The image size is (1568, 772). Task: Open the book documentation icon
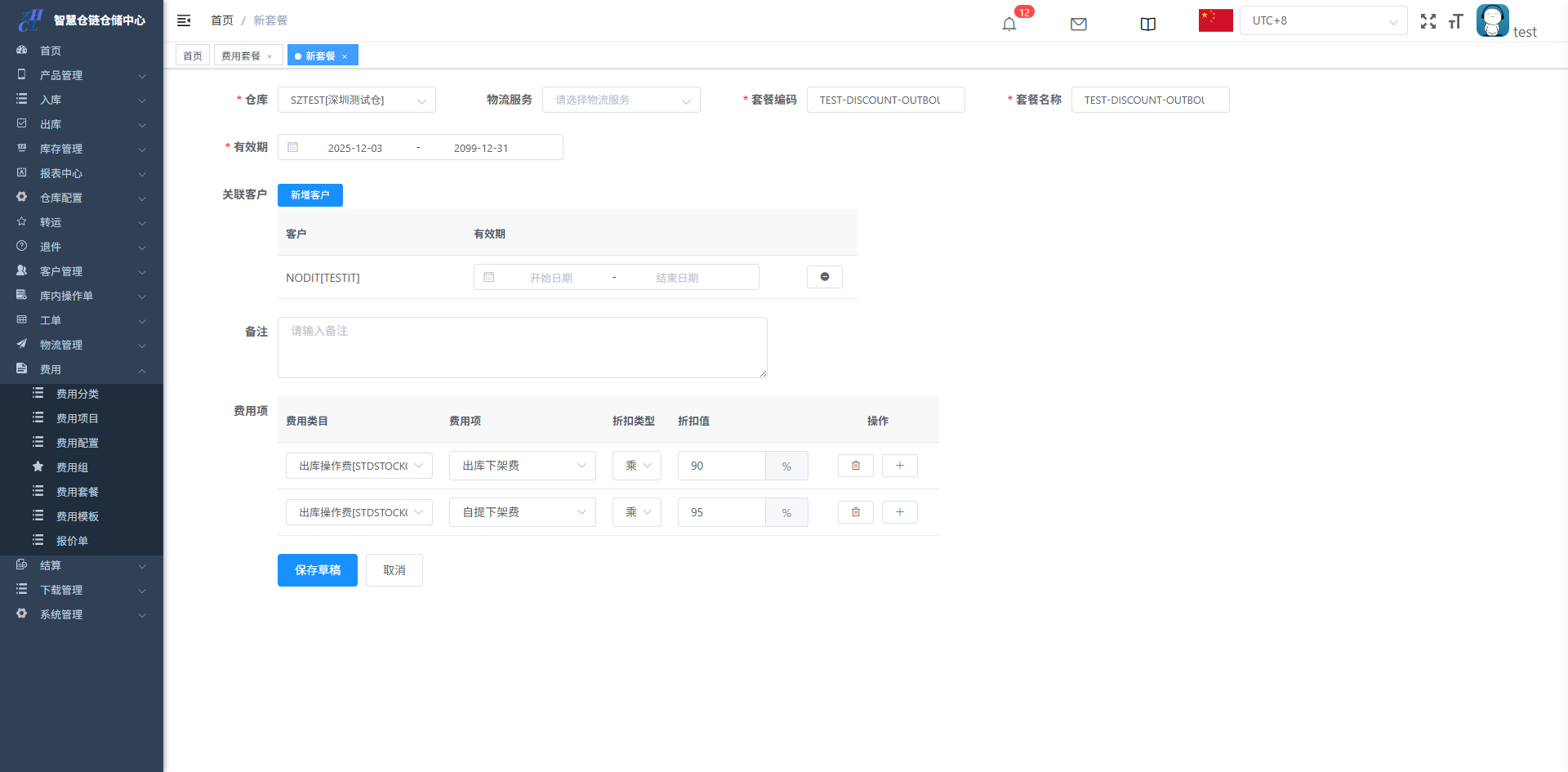[x=1147, y=24]
